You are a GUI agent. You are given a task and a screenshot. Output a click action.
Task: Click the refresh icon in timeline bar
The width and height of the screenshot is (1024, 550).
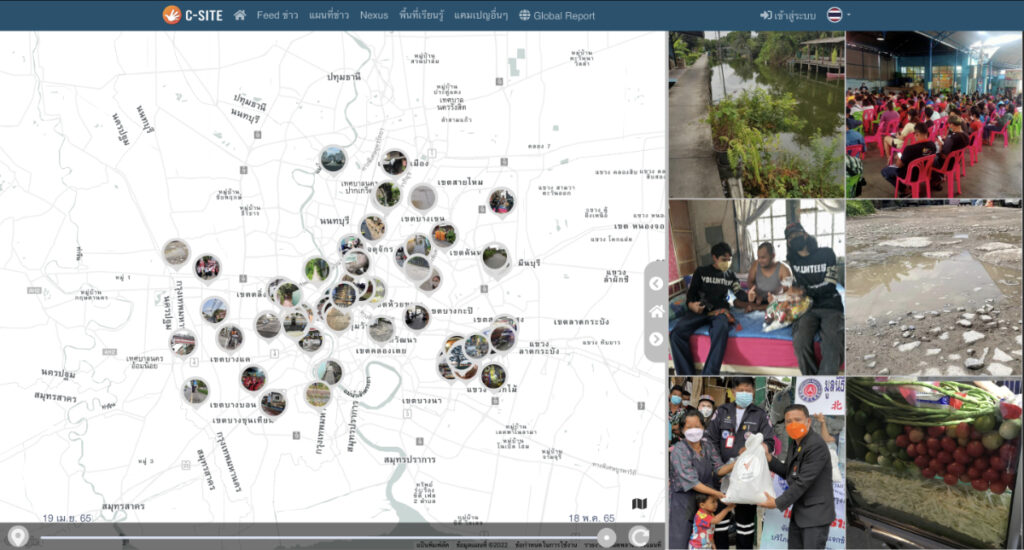tap(639, 537)
